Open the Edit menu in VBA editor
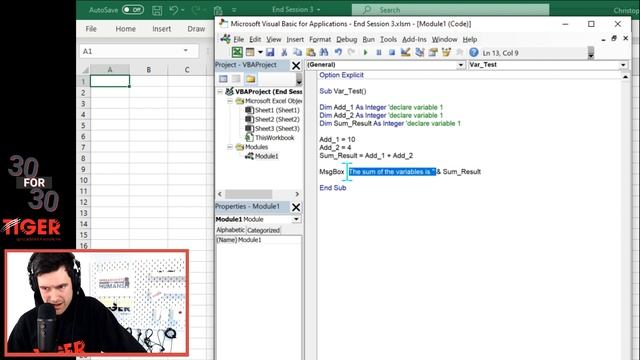The width and height of the screenshot is (640, 360). pos(255,39)
